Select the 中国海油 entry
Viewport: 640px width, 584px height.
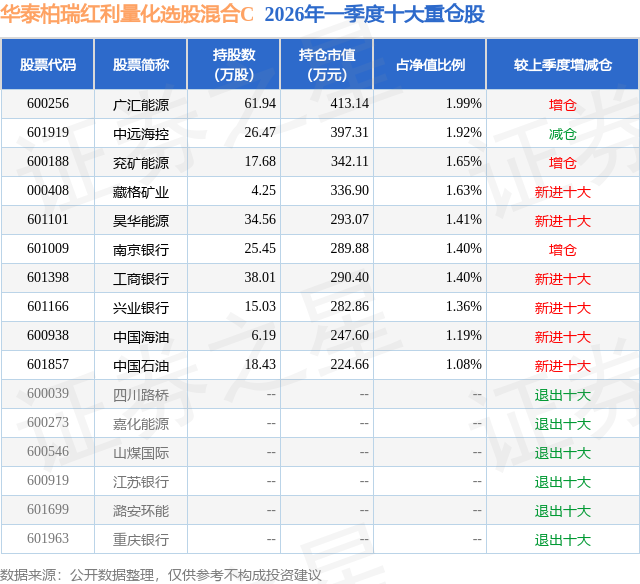pyautogui.click(x=141, y=336)
